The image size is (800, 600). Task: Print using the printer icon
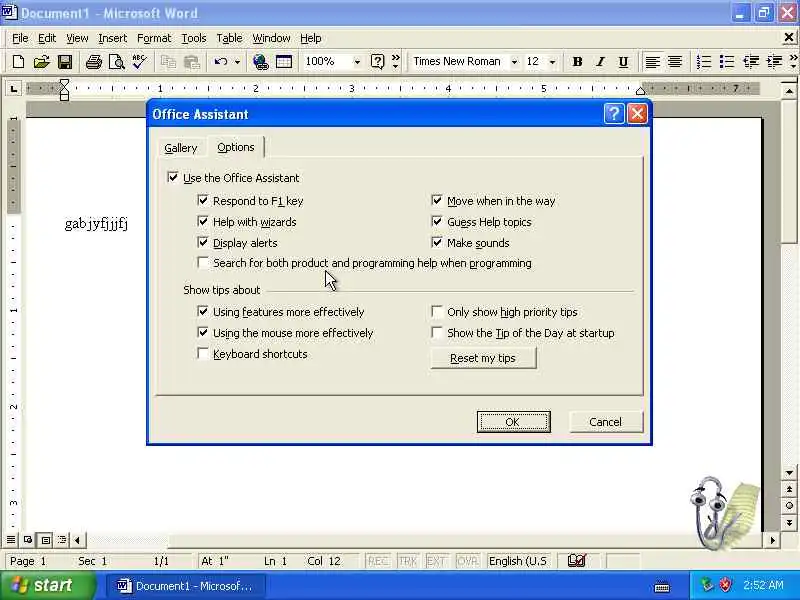point(94,62)
